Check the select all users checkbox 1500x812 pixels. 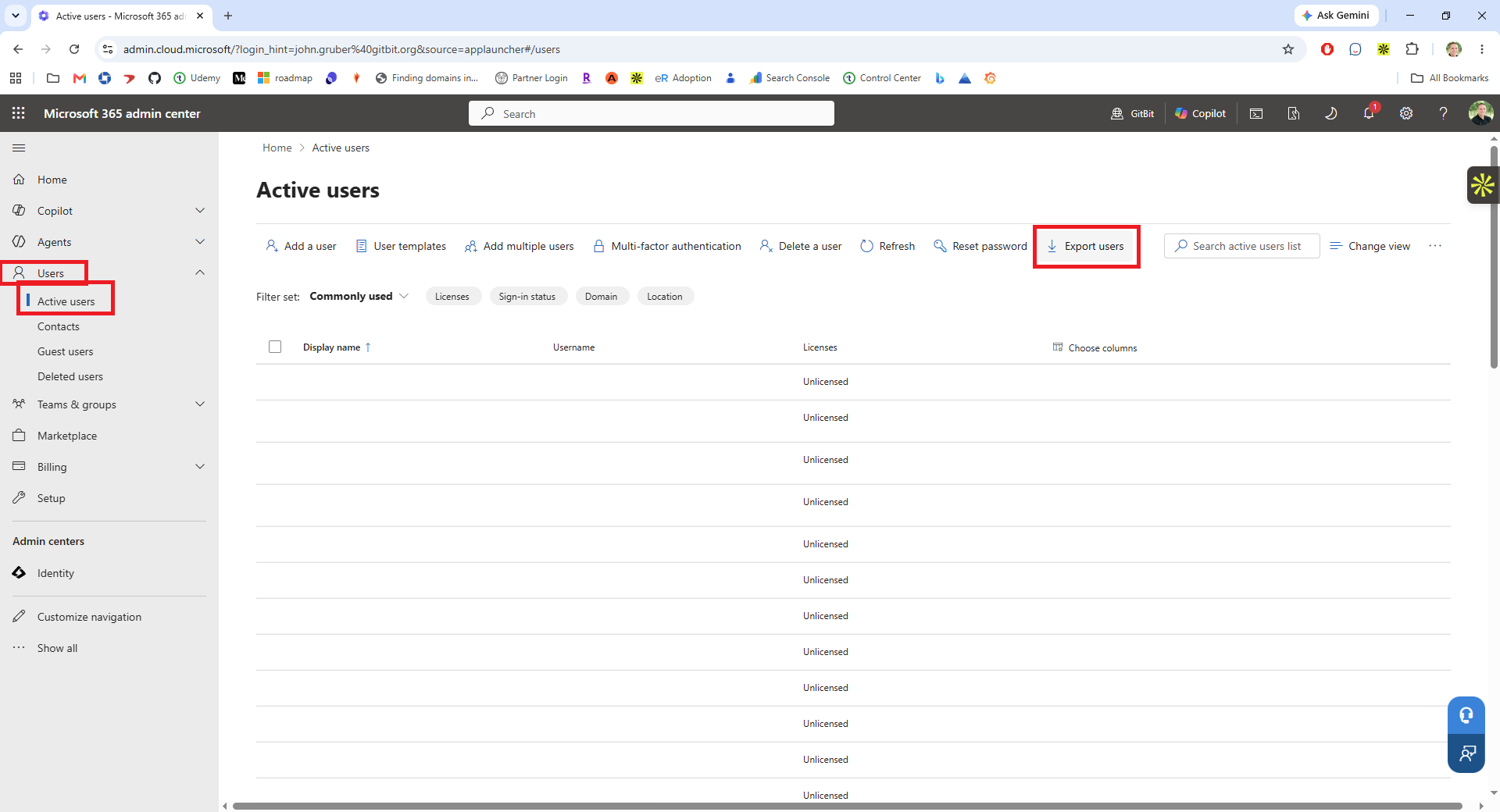click(275, 347)
